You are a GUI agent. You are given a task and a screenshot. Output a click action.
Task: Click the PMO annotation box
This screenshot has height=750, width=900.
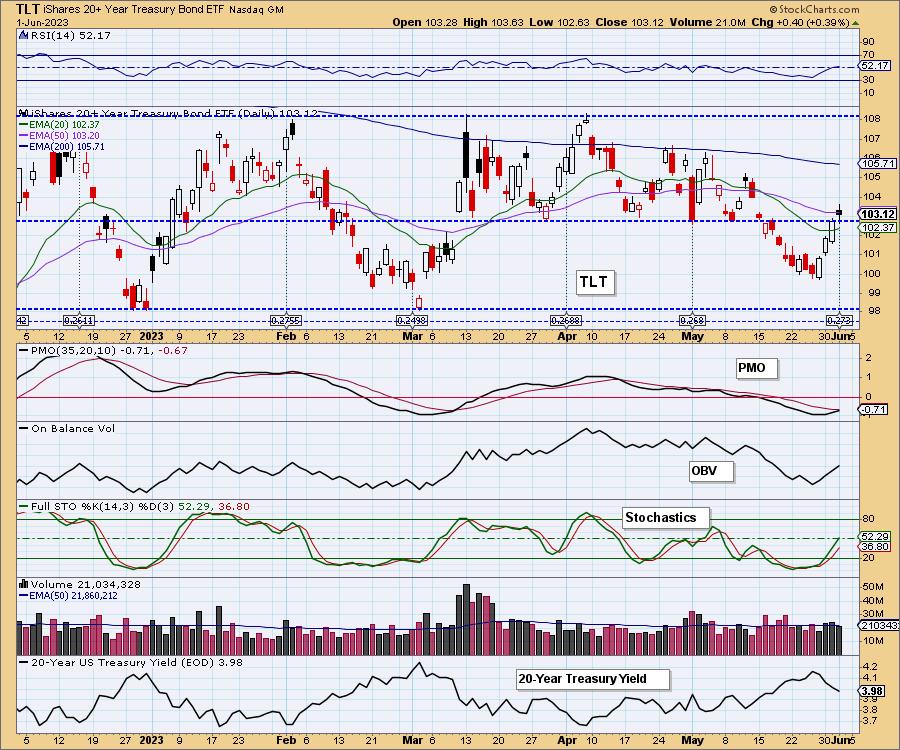coord(757,368)
